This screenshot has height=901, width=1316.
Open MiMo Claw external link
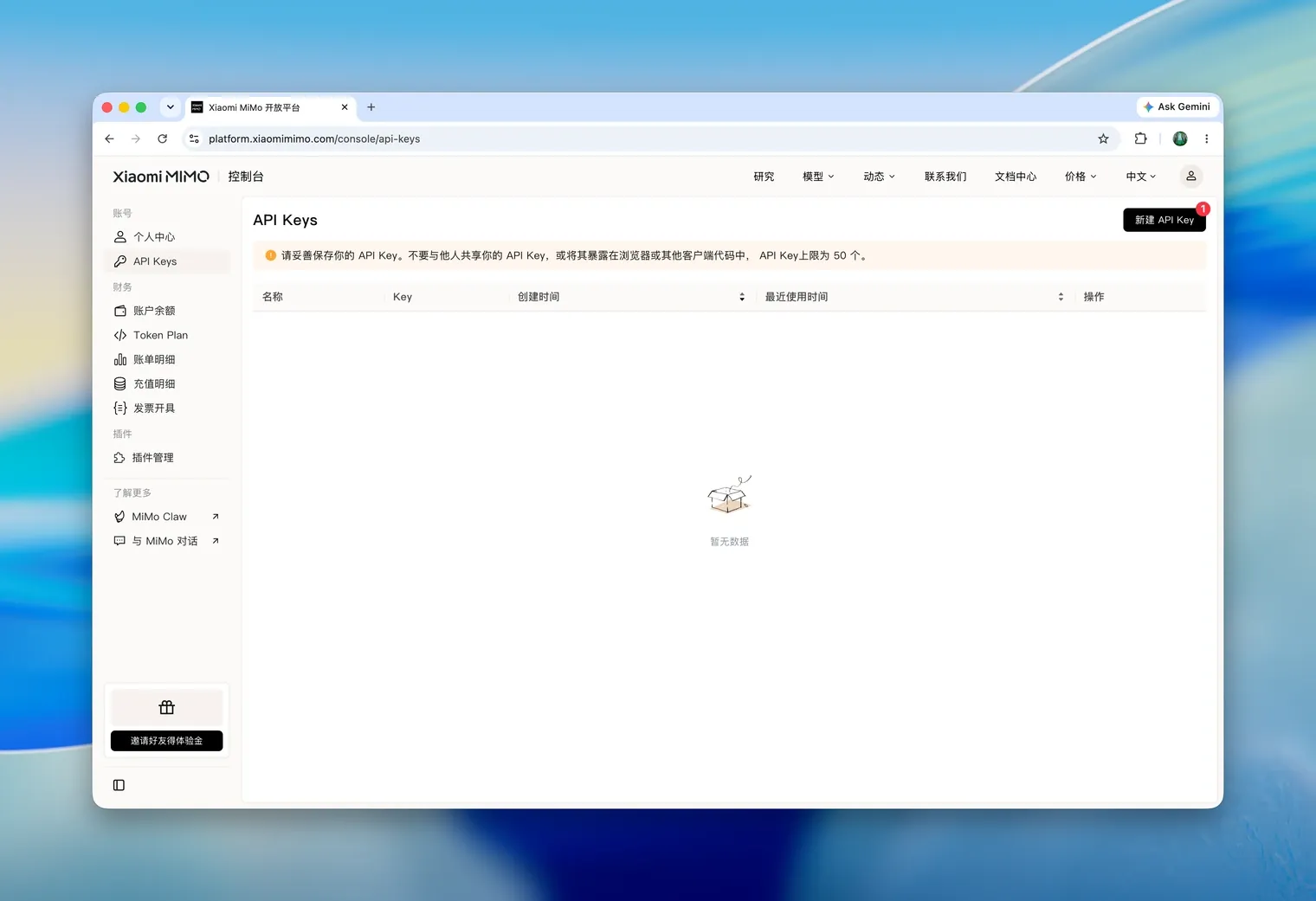(166, 517)
